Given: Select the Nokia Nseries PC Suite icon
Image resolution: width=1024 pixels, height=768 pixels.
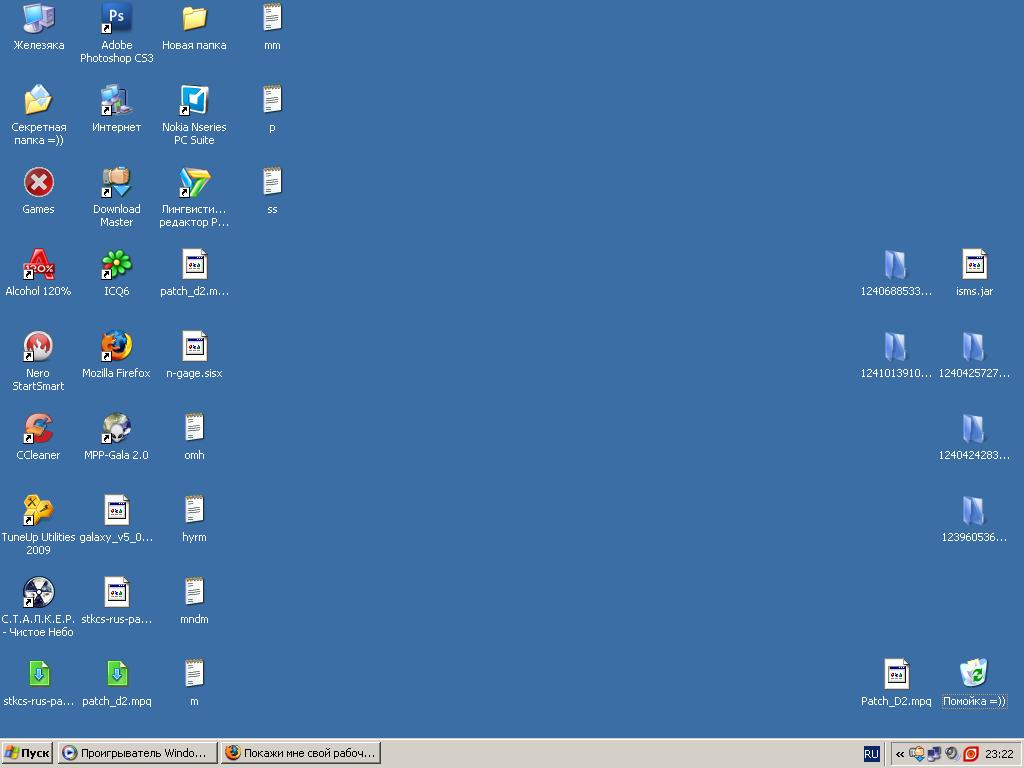Looking at the screenshot, I should [x=194, y=101].
